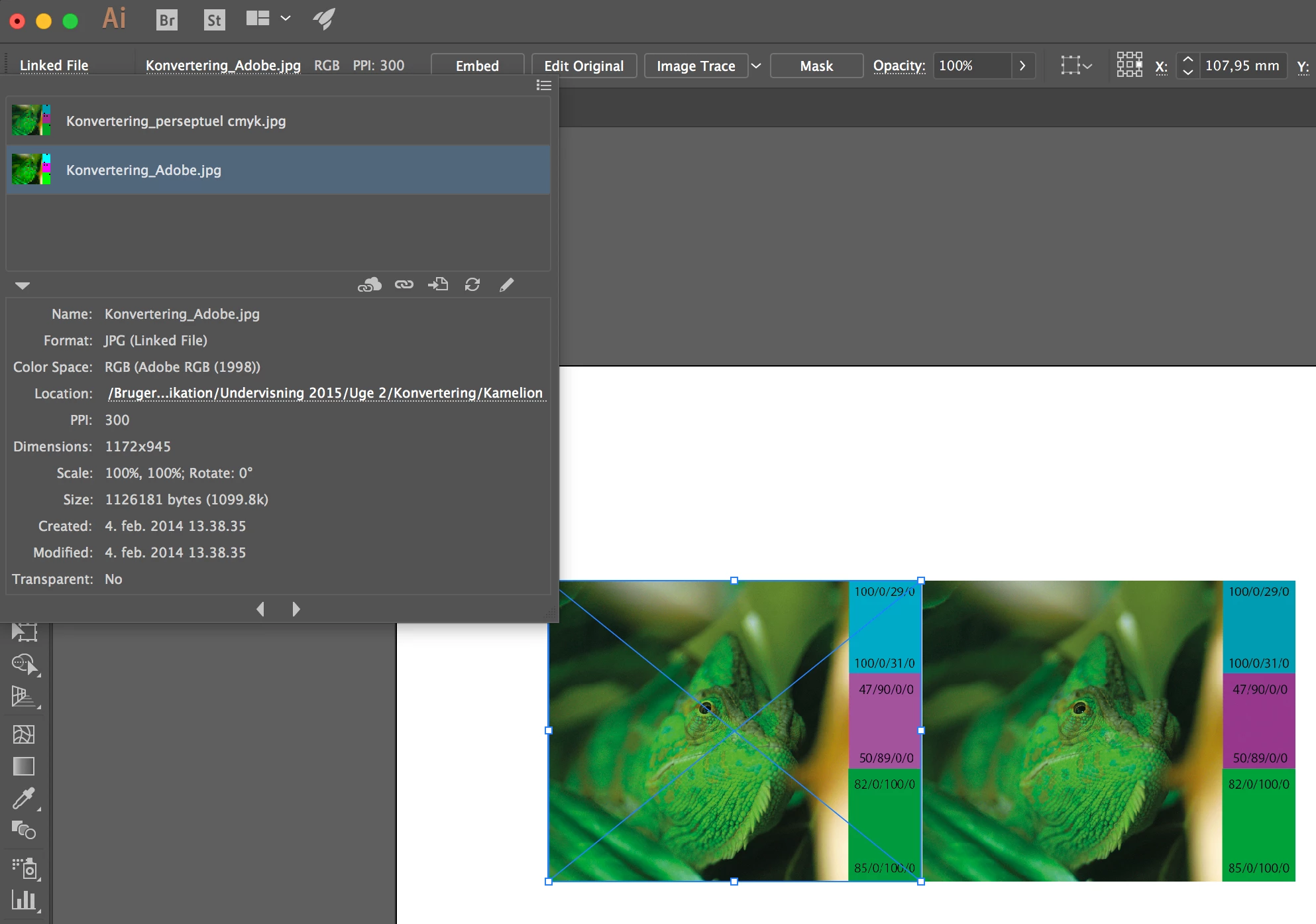Select the Column Graph tool

[x=24, y=900]
